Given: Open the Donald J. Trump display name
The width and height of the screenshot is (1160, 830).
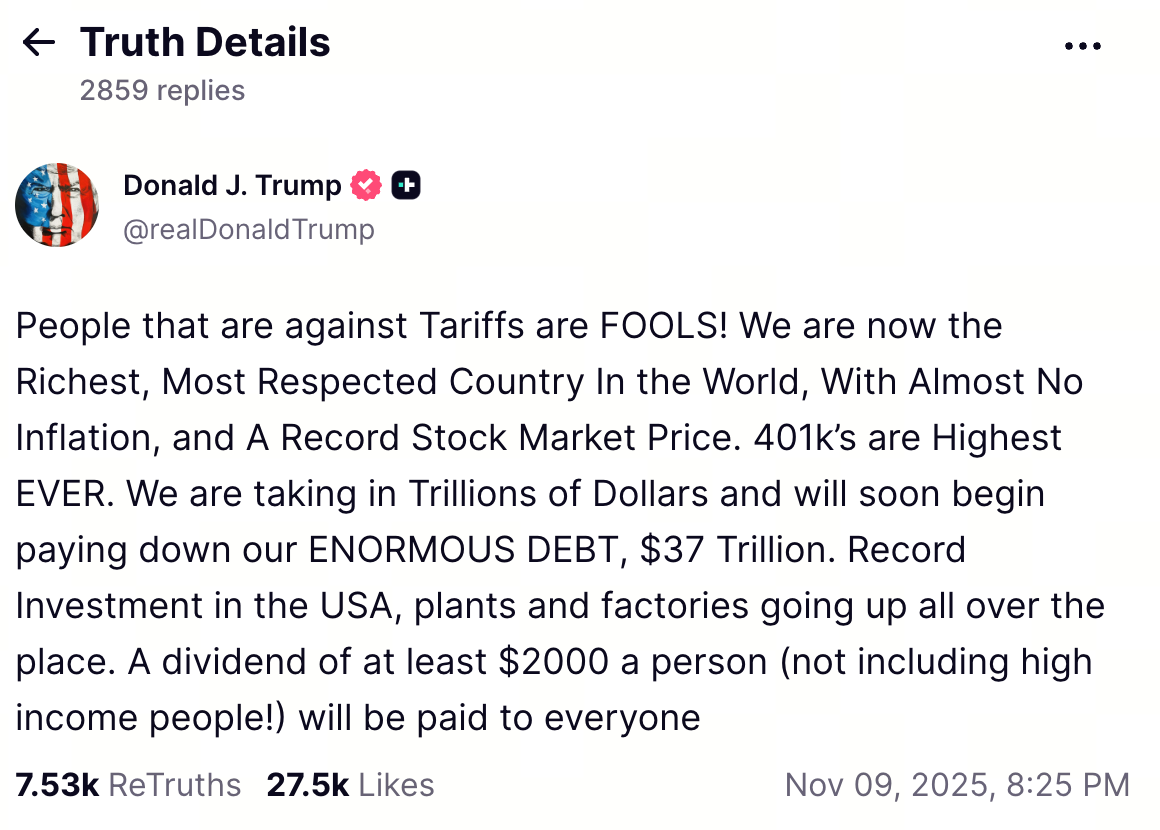Looking at the screenshot, I should (x=232, y=185).
